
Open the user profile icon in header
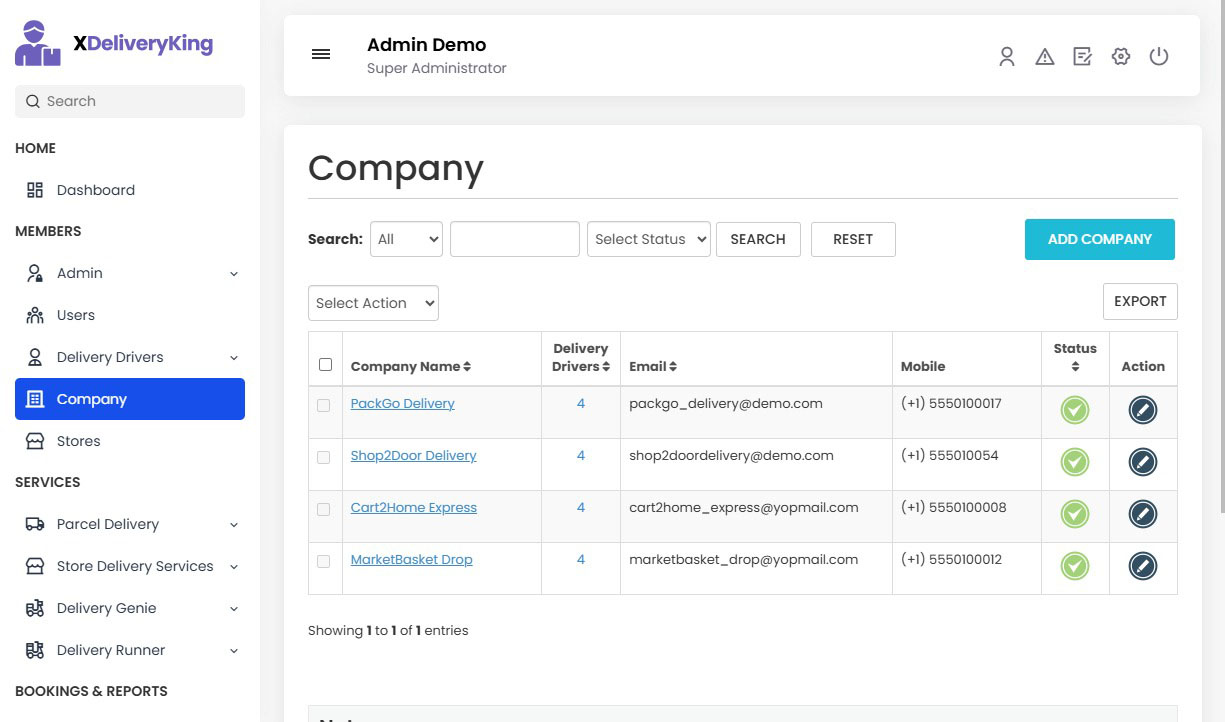click(x=1007, y=57)
